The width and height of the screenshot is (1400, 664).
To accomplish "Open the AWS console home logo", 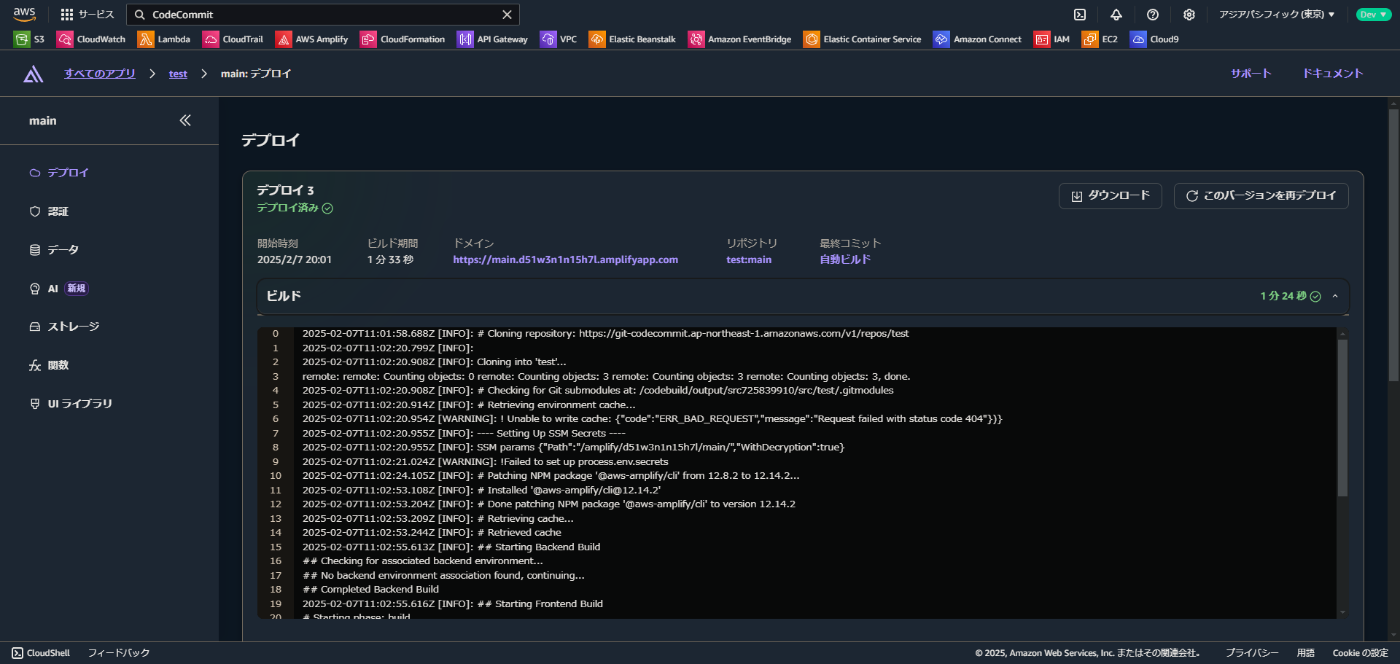I will (x=24, y=14).
